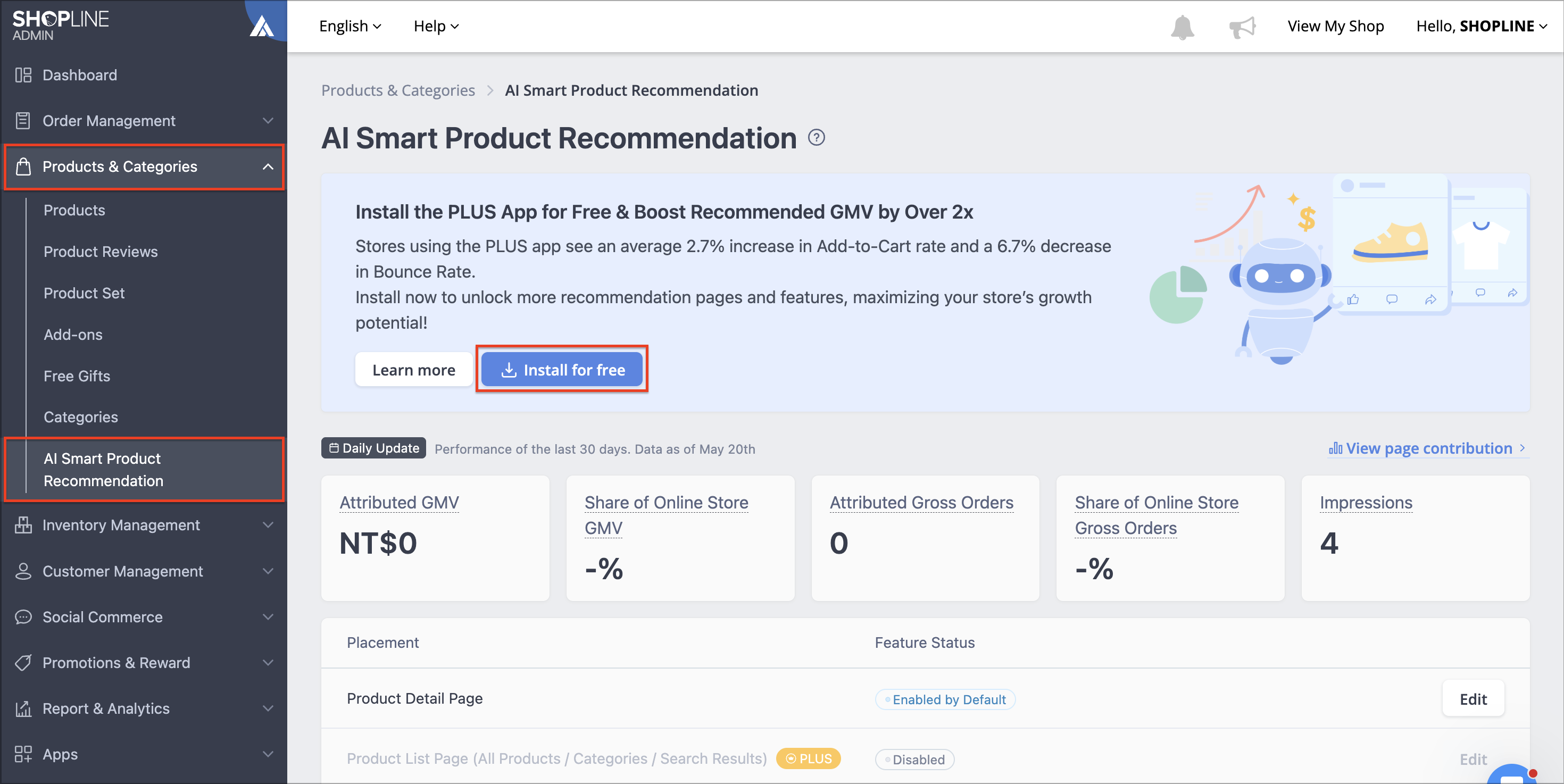Screen dimensions: 1564x784
Task: Select Product Reviews in the sidebar
Action: [101, 251]
